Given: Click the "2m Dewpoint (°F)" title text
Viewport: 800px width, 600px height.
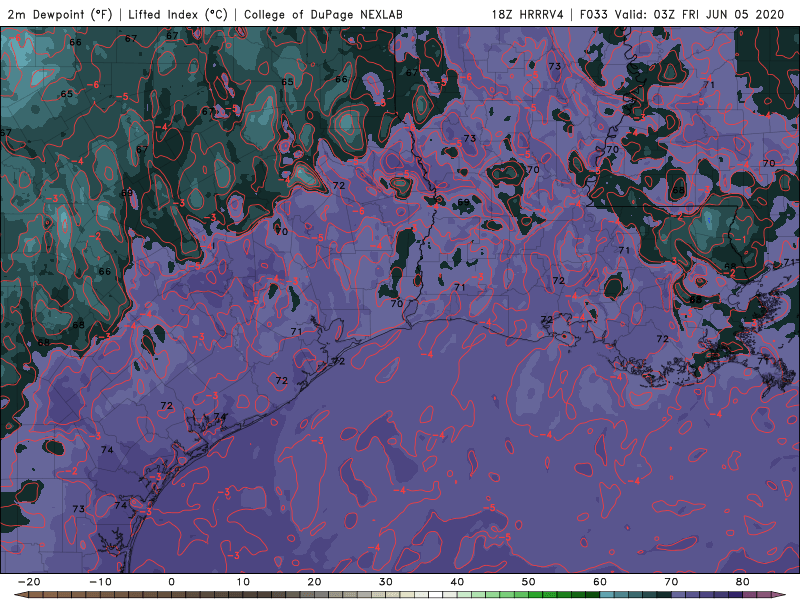Looking at the screenshot, I should 60,14.
